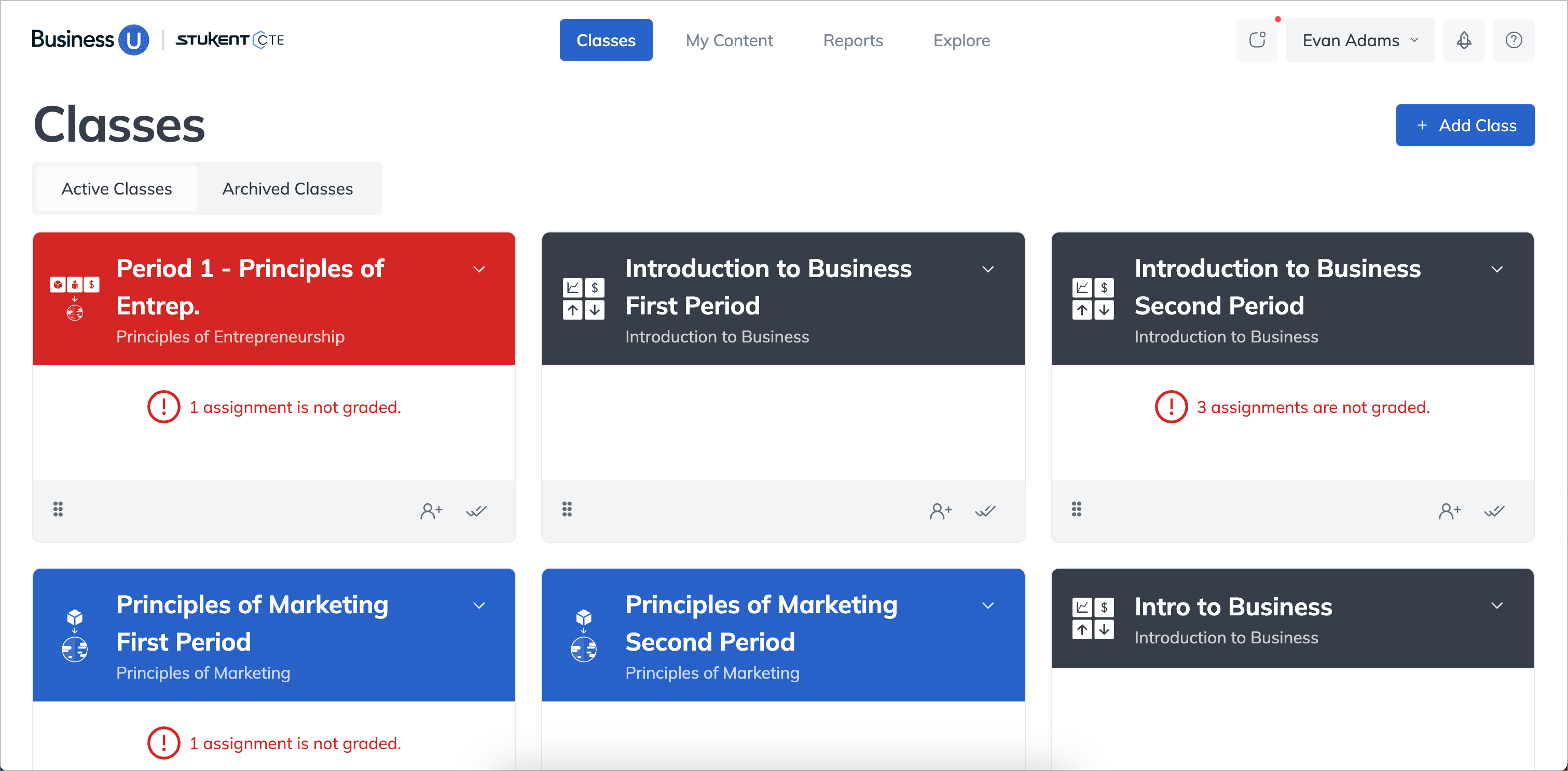The image size is (1568, 771).
Task: Add students to Period 1 Principles of Entrep.
Action: [x=431, y=511]
